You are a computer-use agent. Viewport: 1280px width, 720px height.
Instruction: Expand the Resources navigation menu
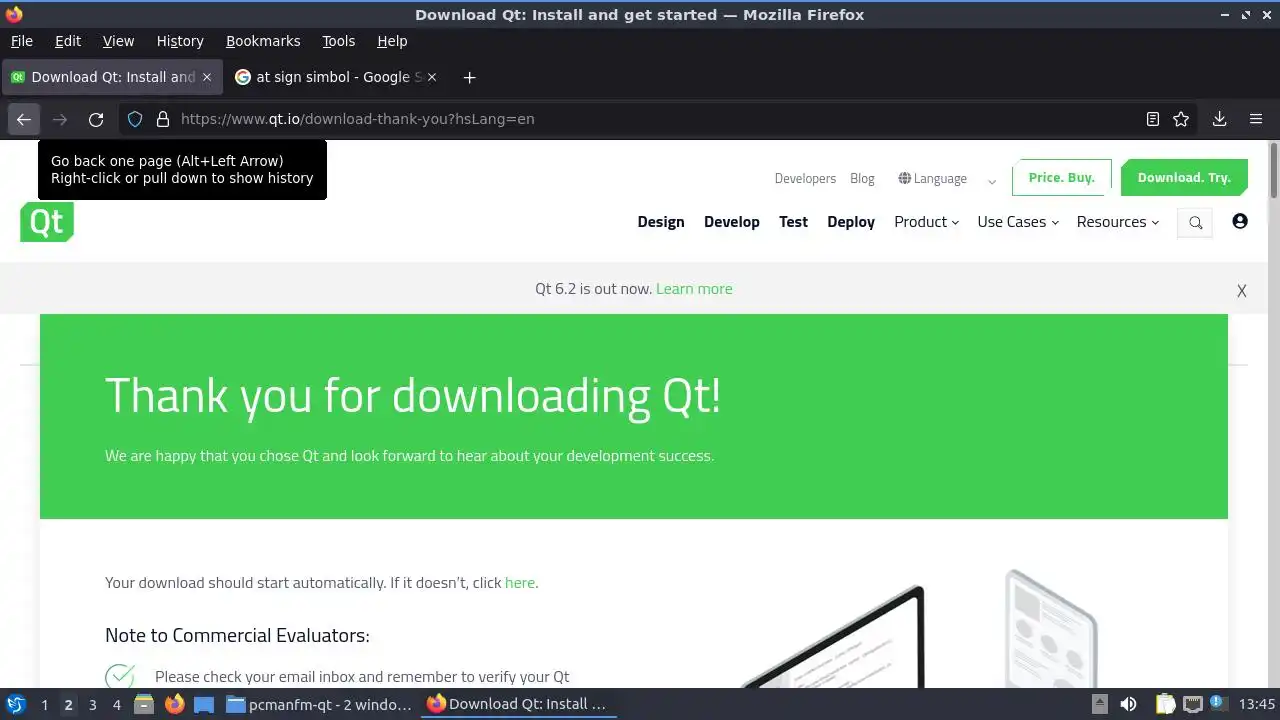pyautogui.click(x=1118, y=222)
